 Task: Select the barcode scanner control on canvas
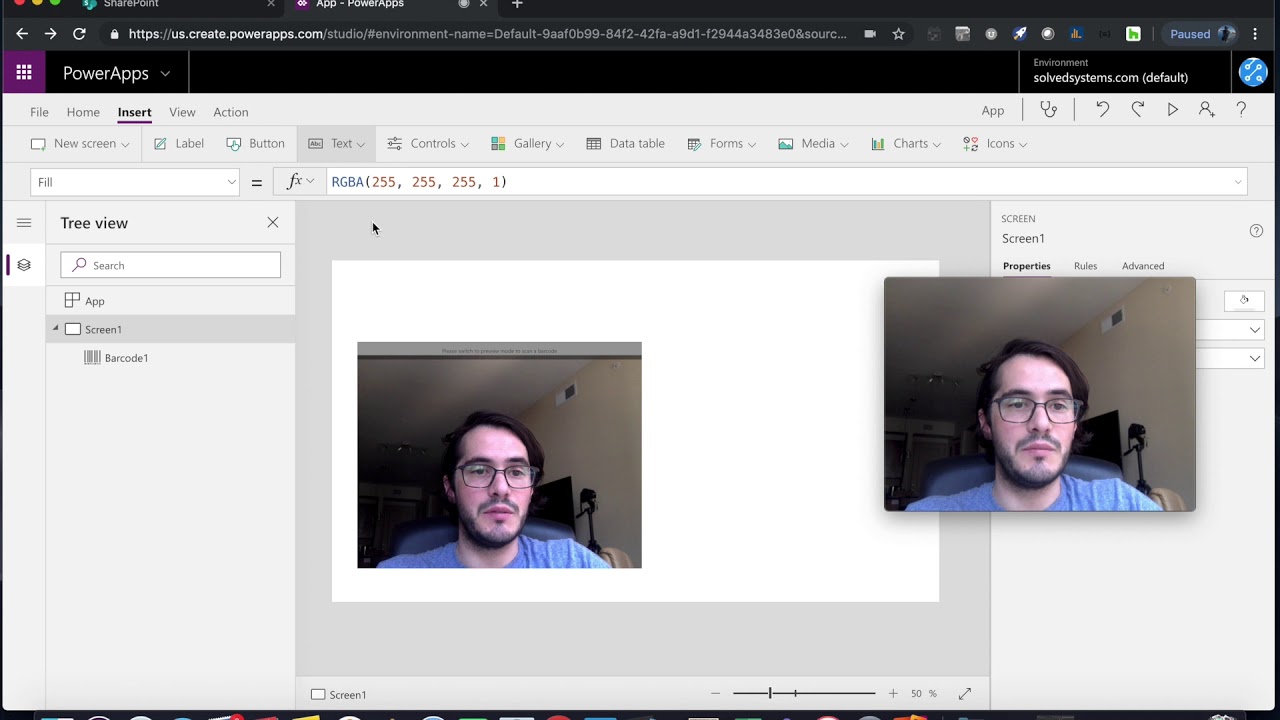click(499, 455)
